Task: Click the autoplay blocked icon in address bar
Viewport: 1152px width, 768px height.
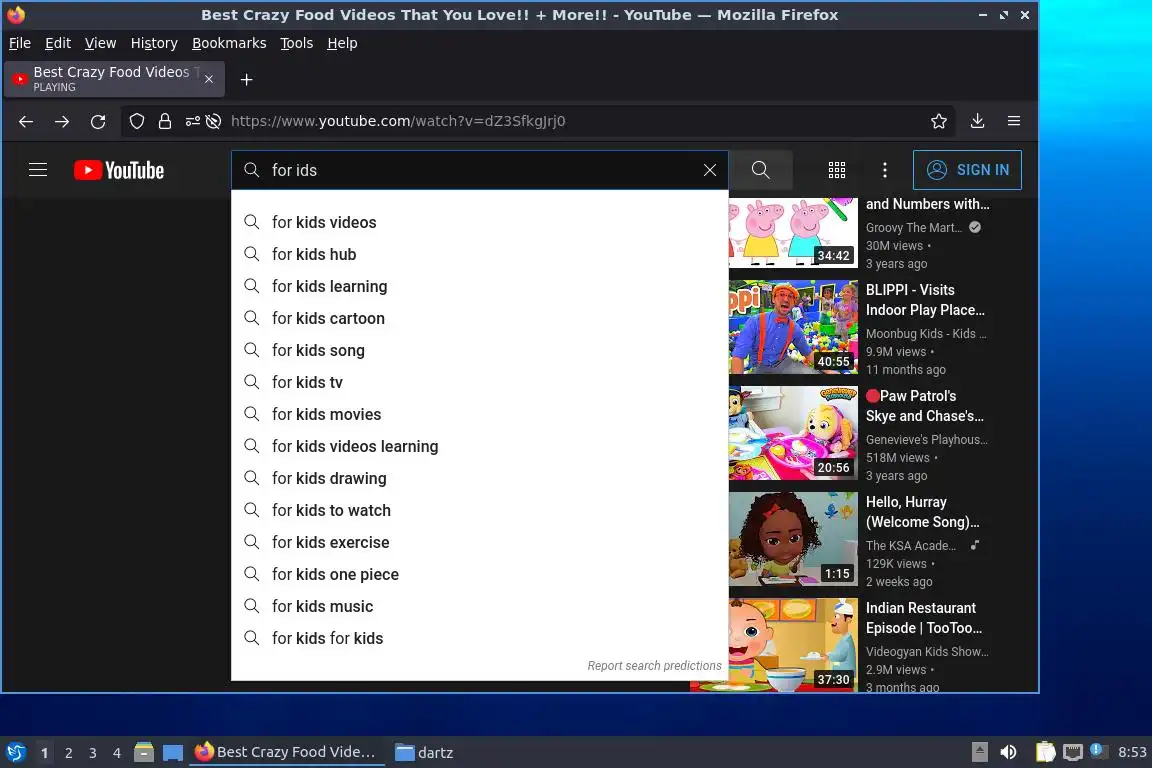Action: pos(213,121)
